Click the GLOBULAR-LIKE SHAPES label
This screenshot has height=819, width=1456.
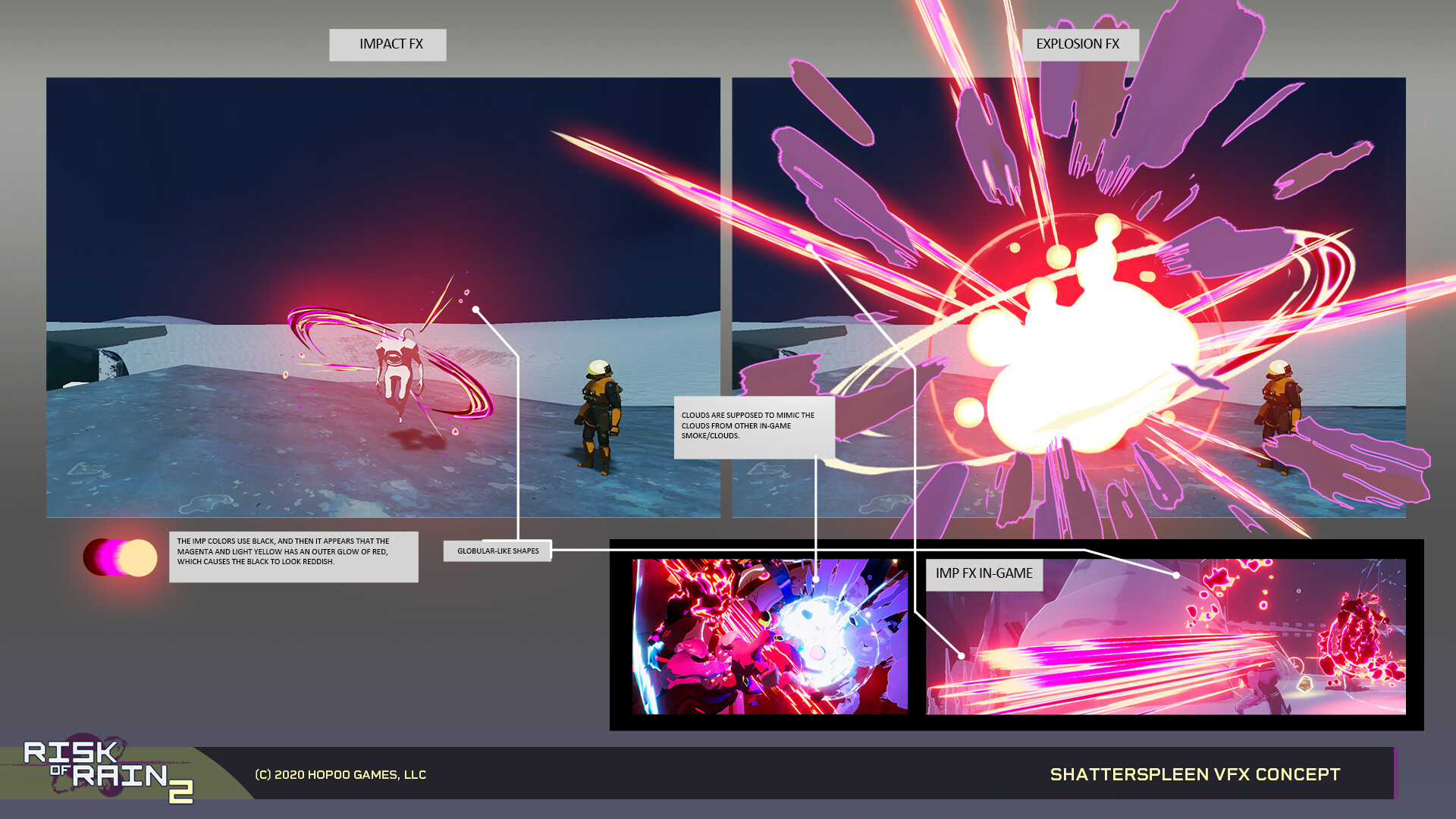click(x=497, y=551)
